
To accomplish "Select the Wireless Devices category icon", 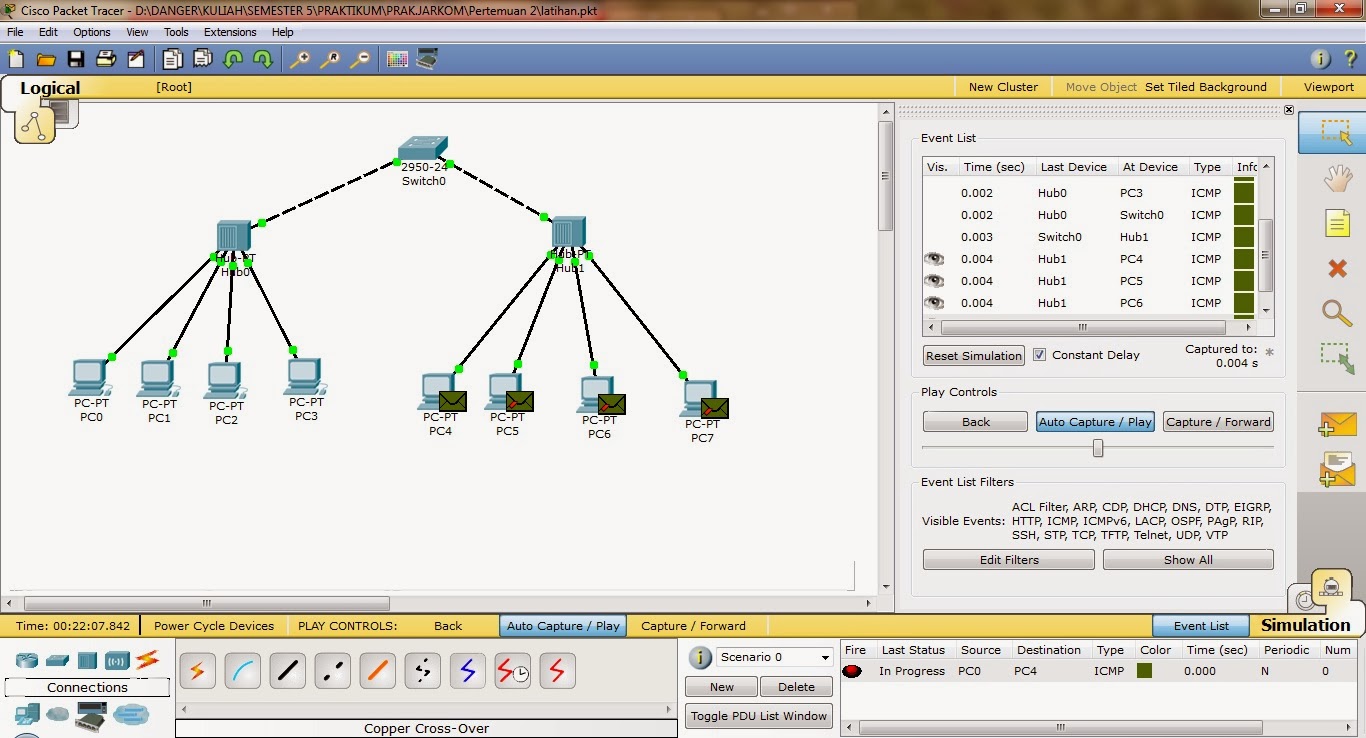I will 117,661.
